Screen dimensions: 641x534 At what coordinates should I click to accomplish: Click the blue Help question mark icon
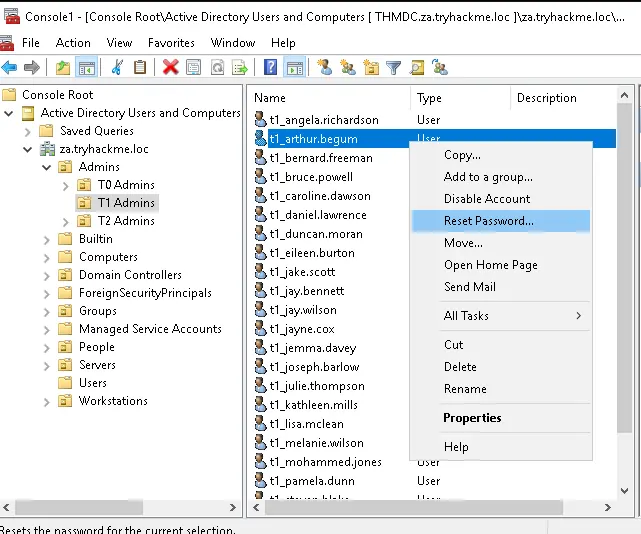point(270,67)
